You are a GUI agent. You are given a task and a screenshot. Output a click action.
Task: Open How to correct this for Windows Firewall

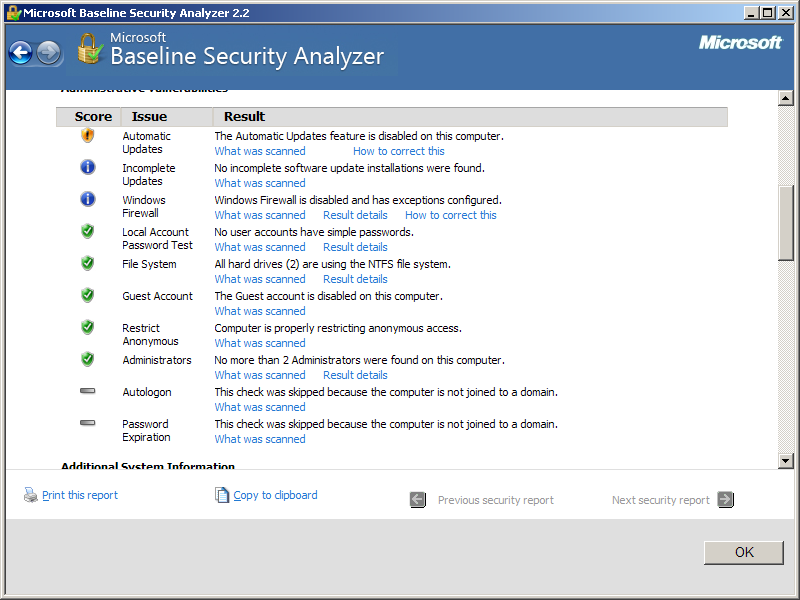[451, 215]
